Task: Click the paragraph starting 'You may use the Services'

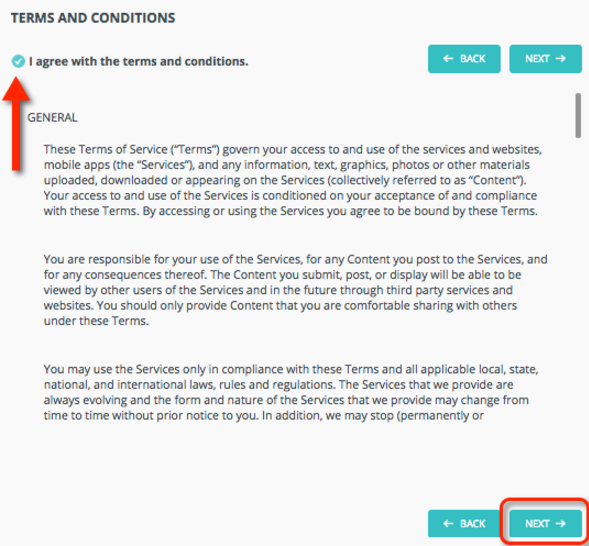Action: coord(291,392)
